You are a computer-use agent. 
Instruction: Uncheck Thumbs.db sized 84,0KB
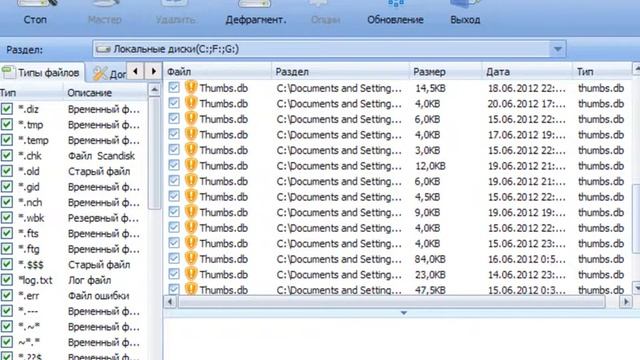pyautogui.click(x=174, y=258)
